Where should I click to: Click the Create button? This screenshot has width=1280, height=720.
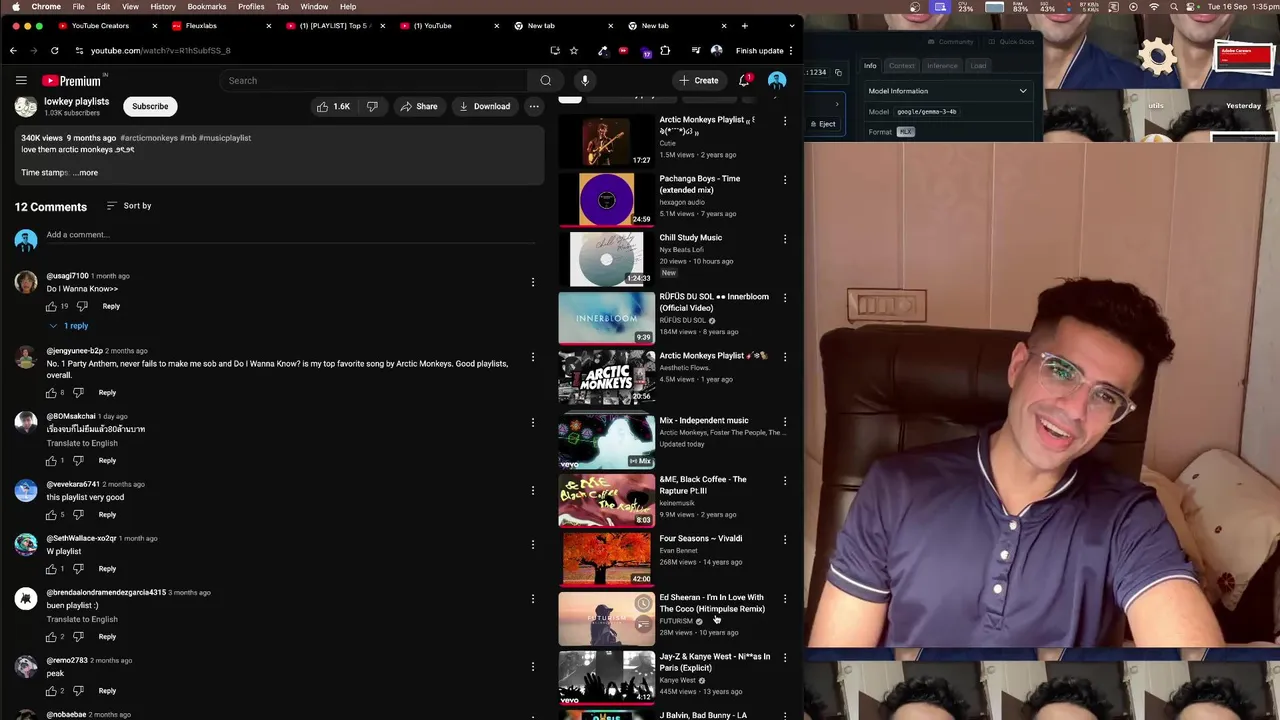tap(698, 80)
